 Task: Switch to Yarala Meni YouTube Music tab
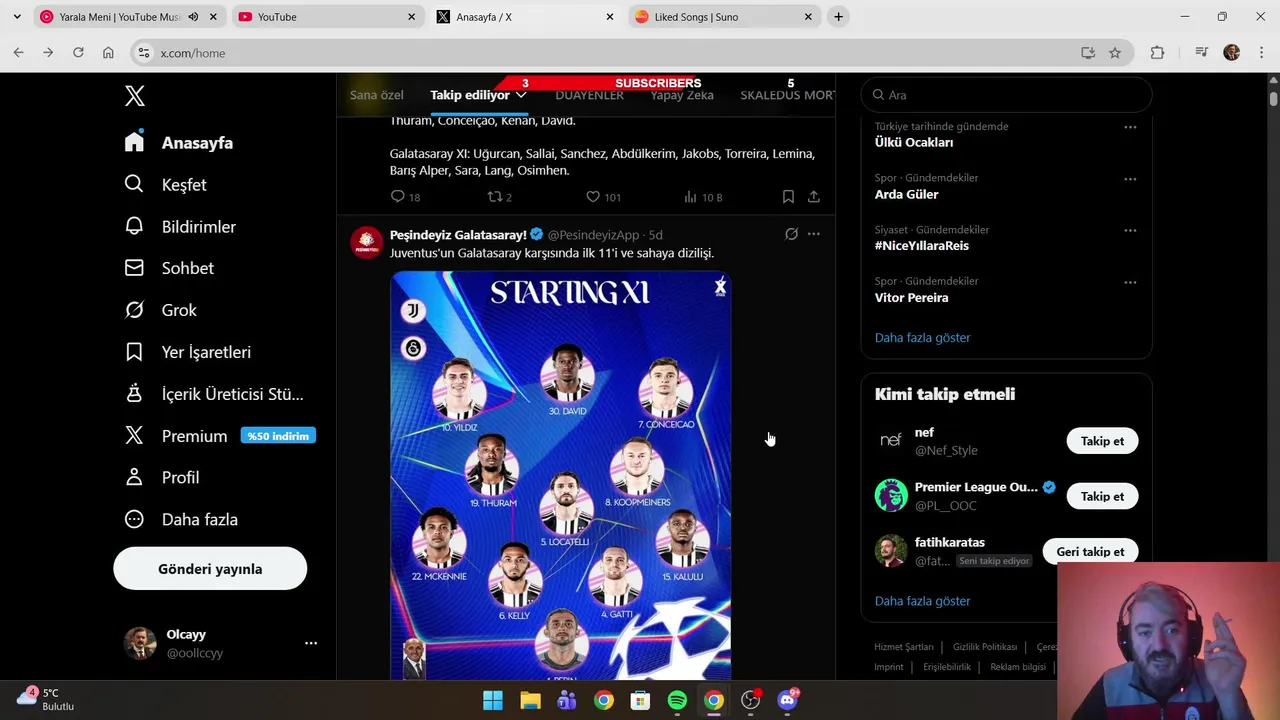[128, 17]
